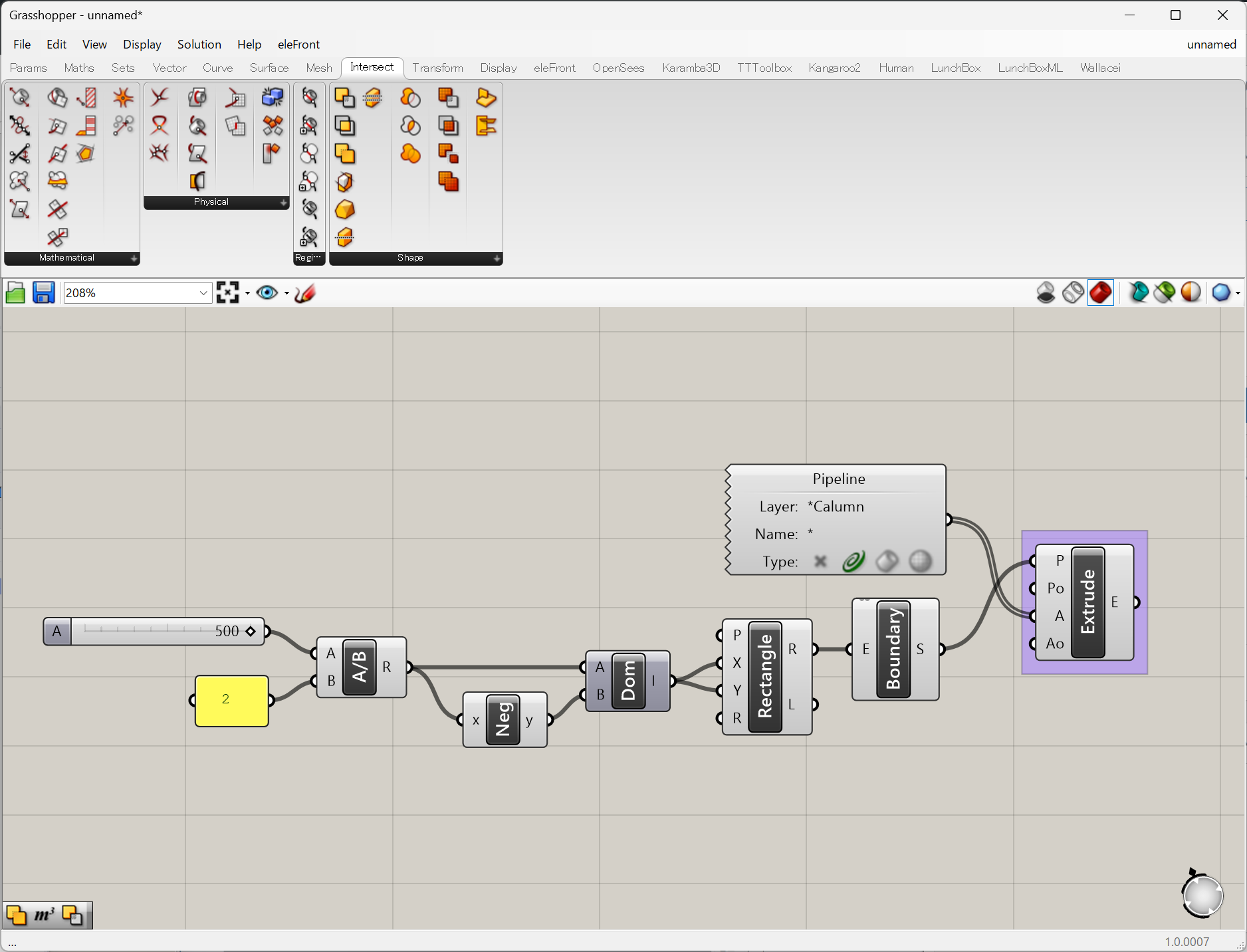Save document with the blue floppy icon

tap(44, 293)
